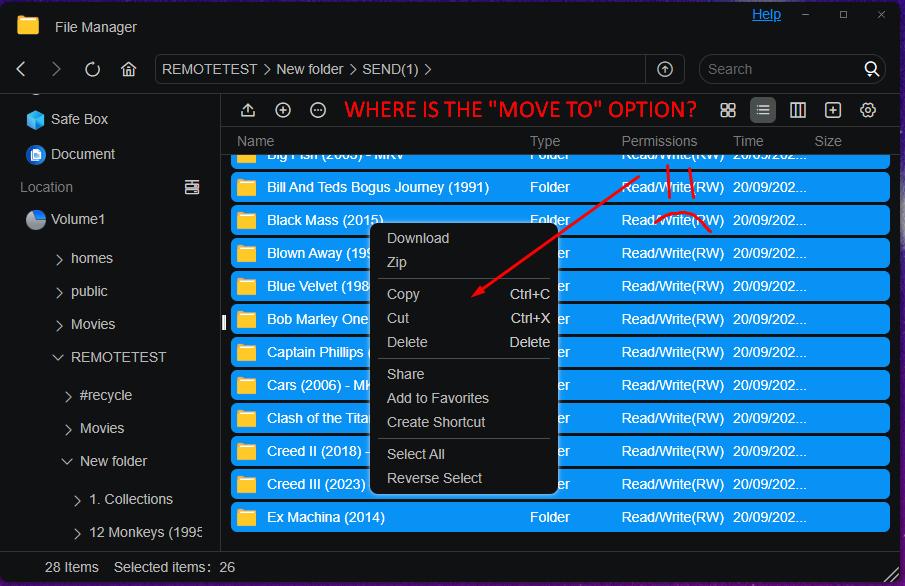Image resolution: width=905 pixels, height=586 pixels.
Task: Click the Cars (2006) folder icon
Action: click(246, 385)
